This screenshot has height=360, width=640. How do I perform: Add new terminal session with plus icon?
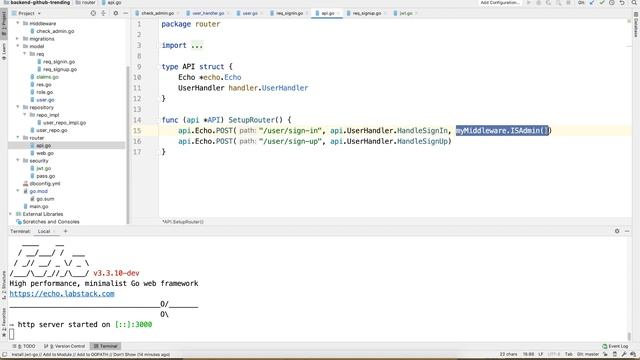(65, 231)
